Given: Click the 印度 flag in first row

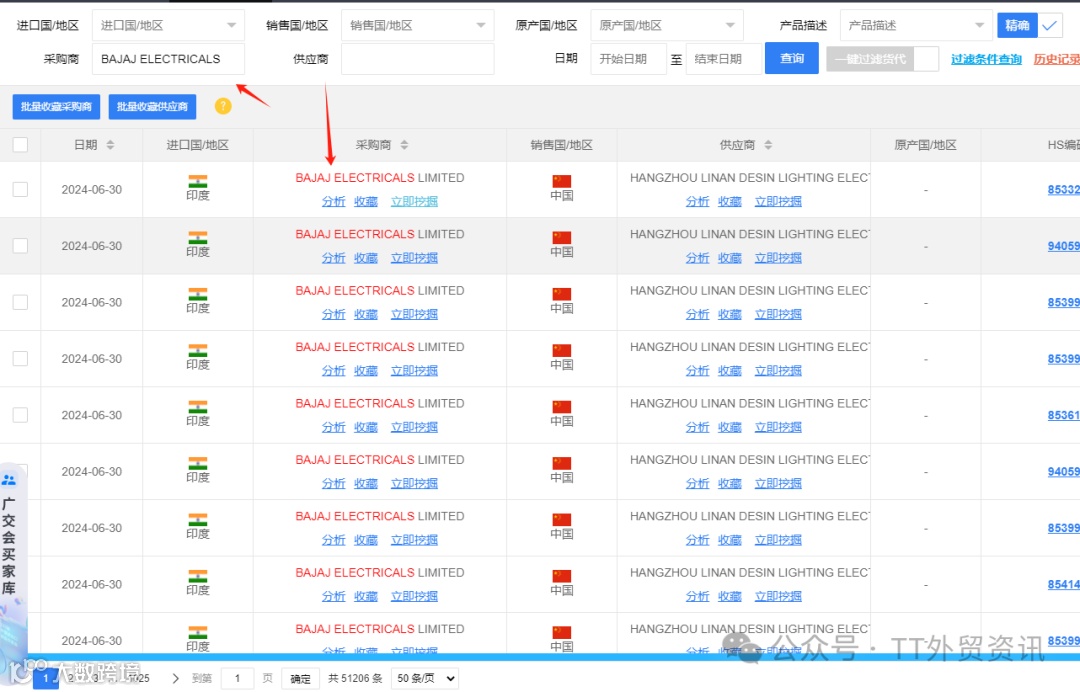Looking at the screenshot, I should click(198, 182).
